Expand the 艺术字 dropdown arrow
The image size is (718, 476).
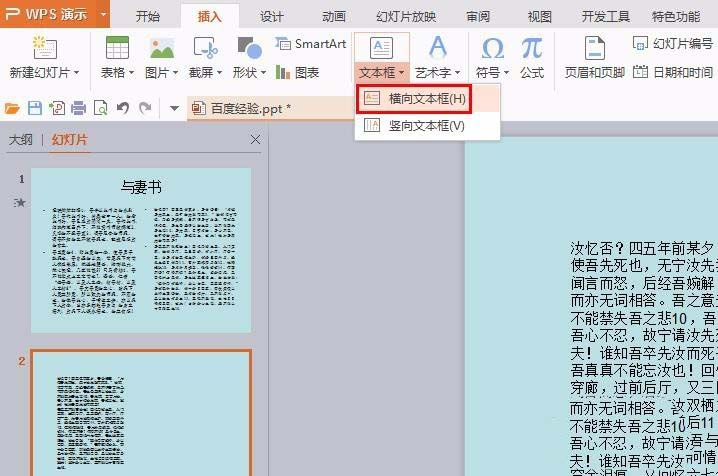[457, 73]
